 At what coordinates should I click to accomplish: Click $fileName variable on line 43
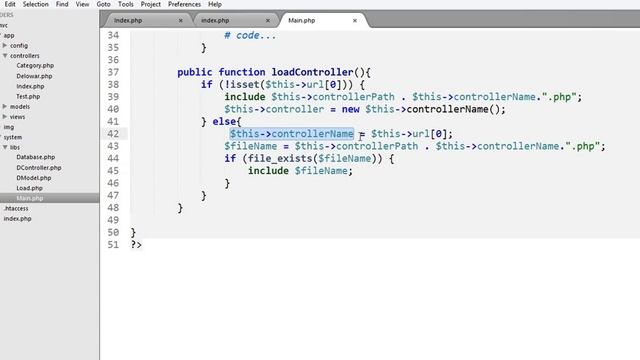click(251, 146)
